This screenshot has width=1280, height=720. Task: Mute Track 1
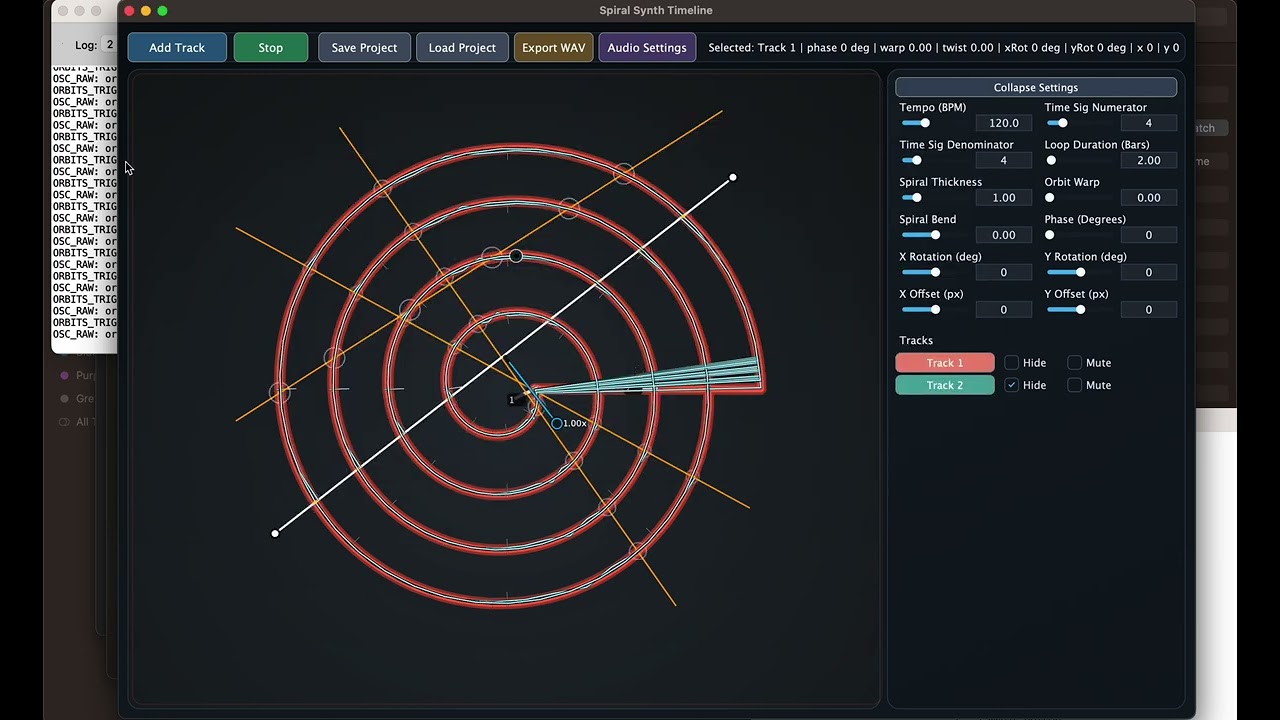point(1075,363)
